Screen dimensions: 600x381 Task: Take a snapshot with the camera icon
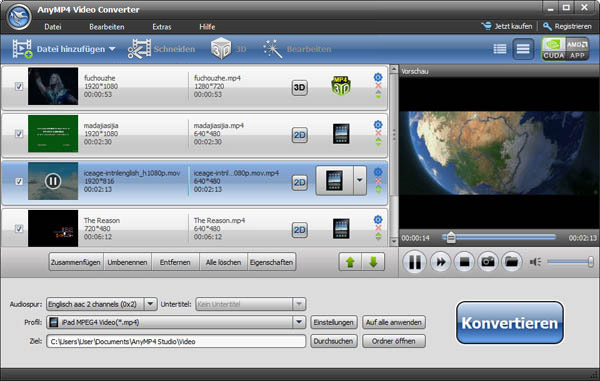coord(488,262)
